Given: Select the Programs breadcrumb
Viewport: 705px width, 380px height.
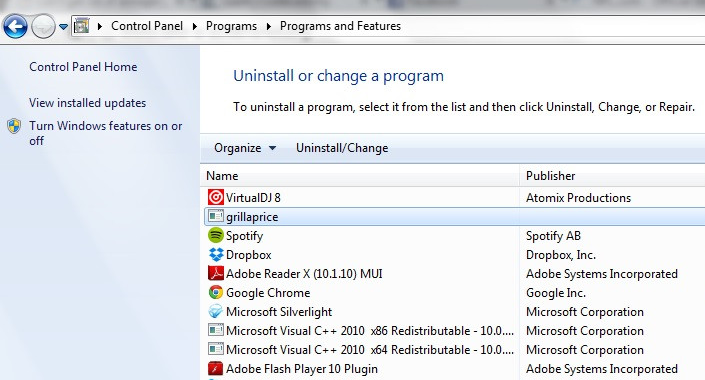Looking at the screenshot, I should pyautogui.click(x=231, y=26).
